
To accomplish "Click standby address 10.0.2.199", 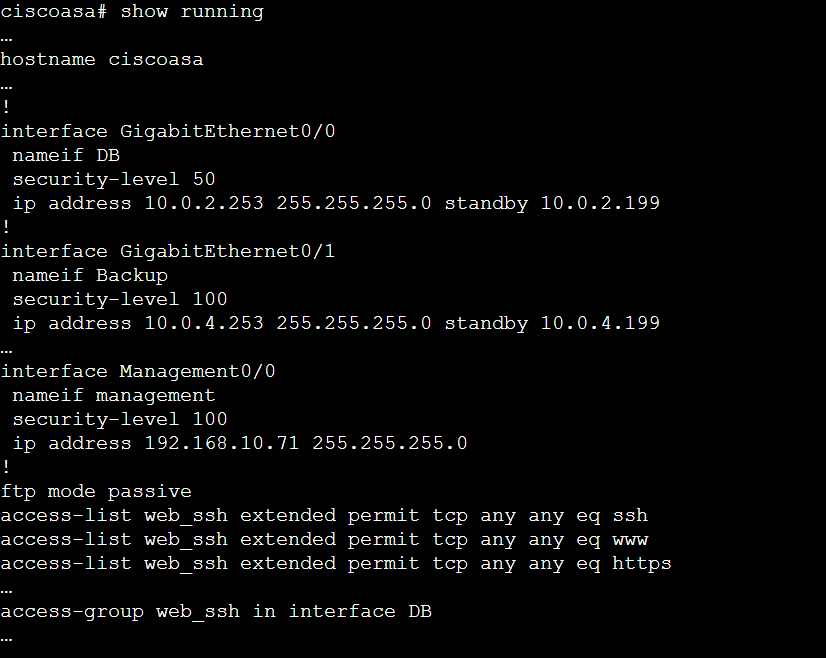I will click(600, 204).
